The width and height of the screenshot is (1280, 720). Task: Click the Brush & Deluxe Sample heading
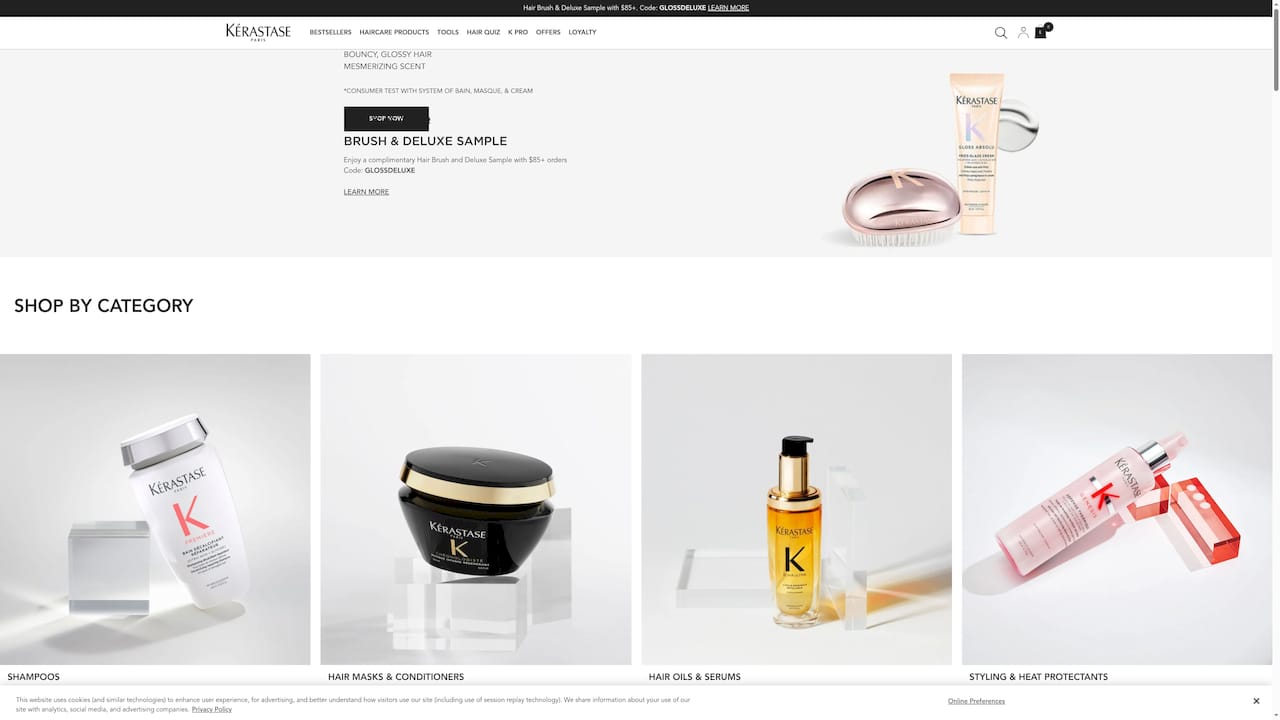pos(425,141)
